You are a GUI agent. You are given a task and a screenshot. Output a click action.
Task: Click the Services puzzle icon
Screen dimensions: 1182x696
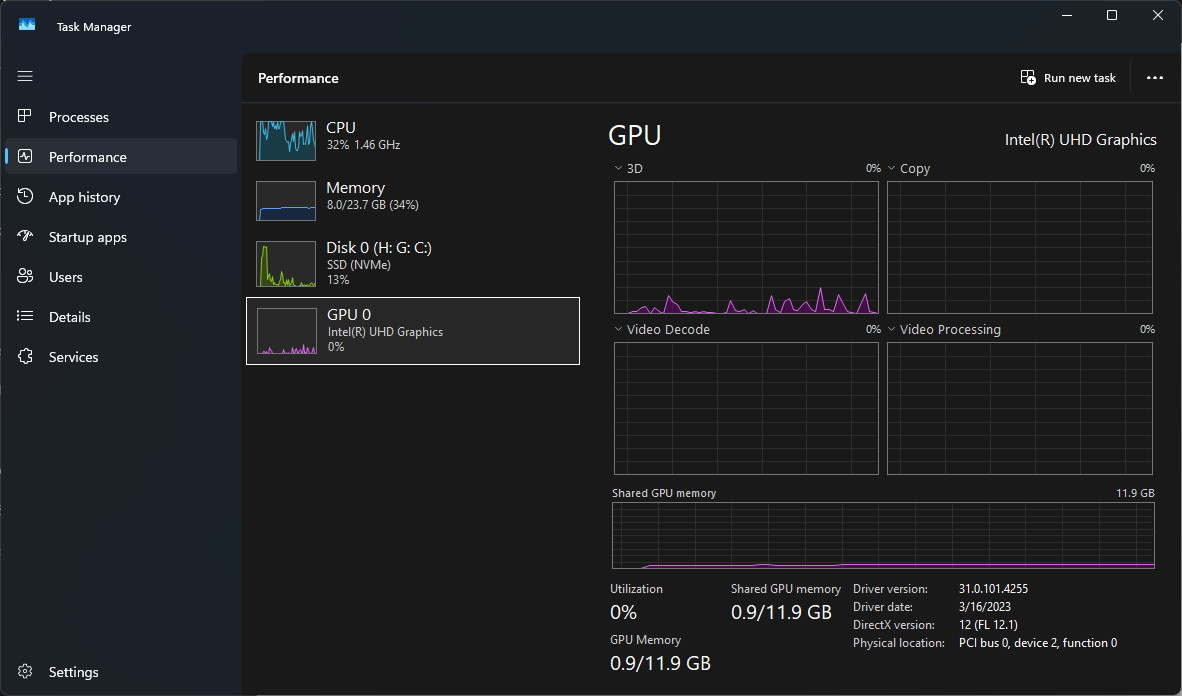pos(25,356)
